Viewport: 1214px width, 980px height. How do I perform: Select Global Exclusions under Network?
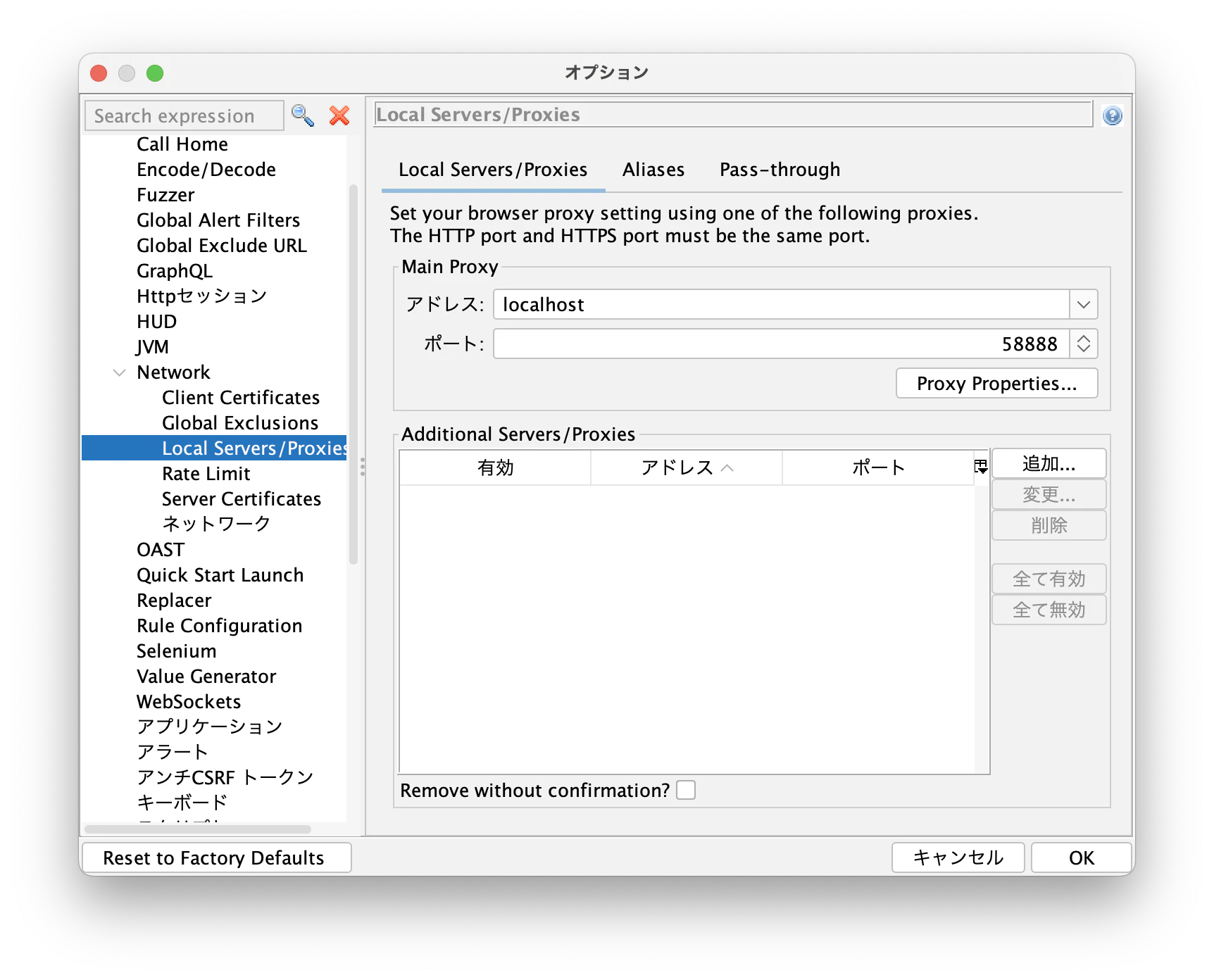pyautogui.click(x=240, y=423)
